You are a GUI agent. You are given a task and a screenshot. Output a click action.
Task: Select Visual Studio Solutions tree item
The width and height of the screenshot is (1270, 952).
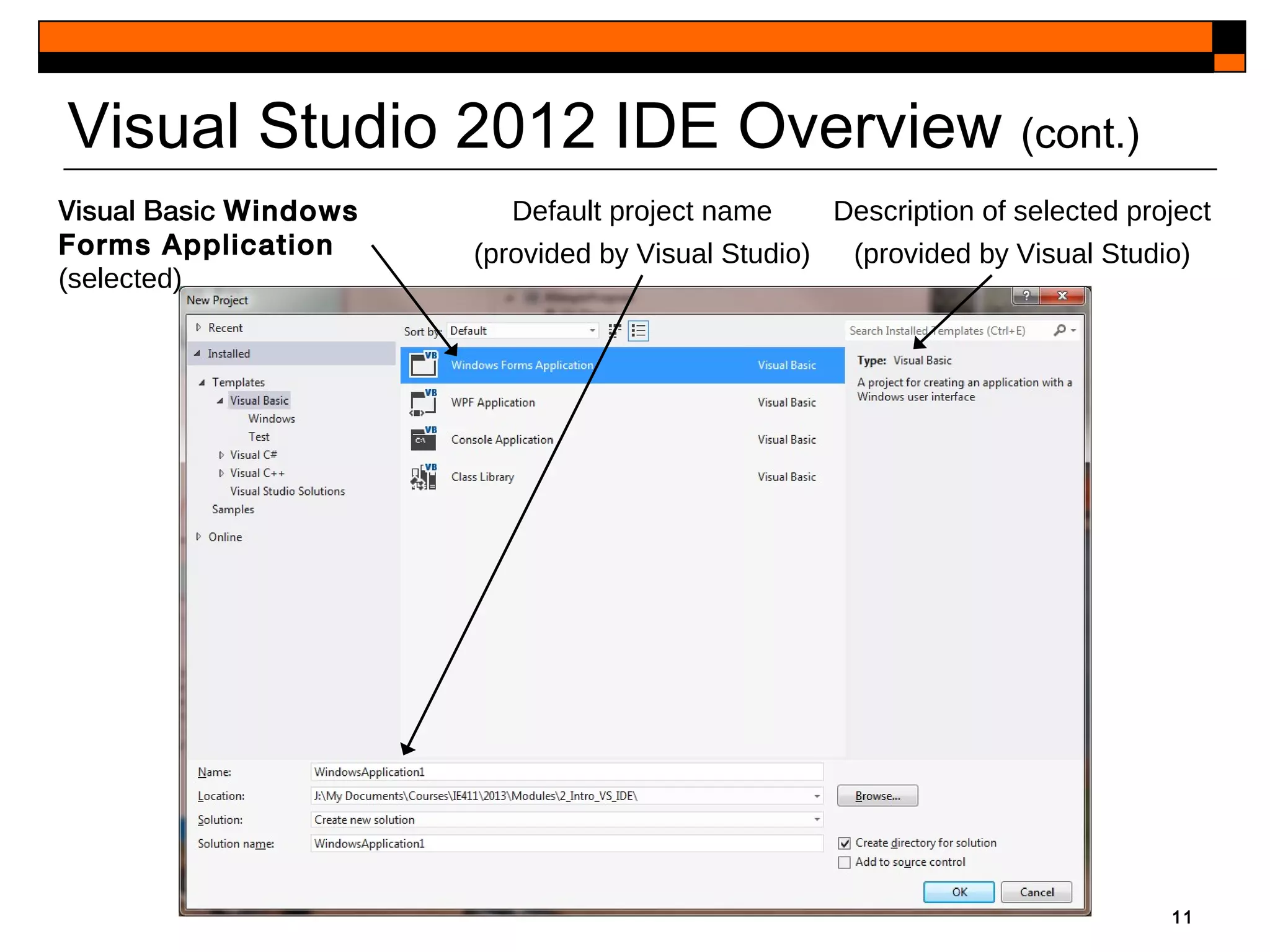click(x=288, y=491)
